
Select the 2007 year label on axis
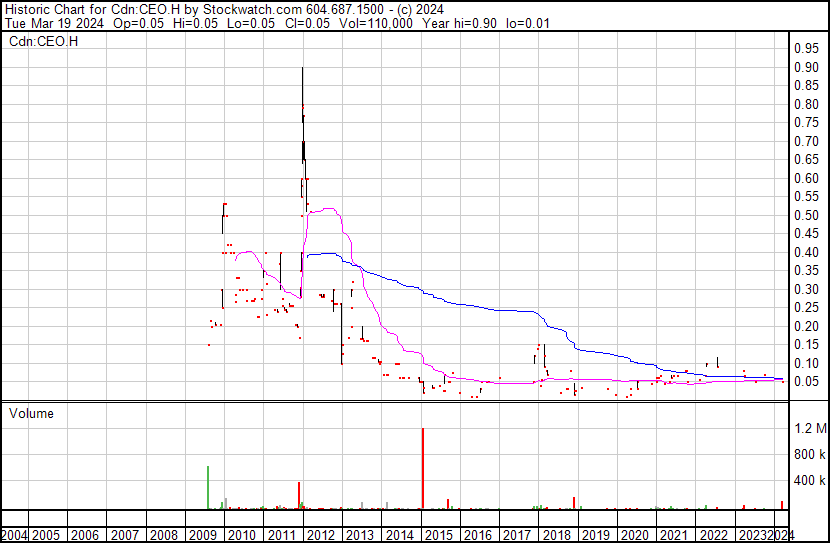125,535
